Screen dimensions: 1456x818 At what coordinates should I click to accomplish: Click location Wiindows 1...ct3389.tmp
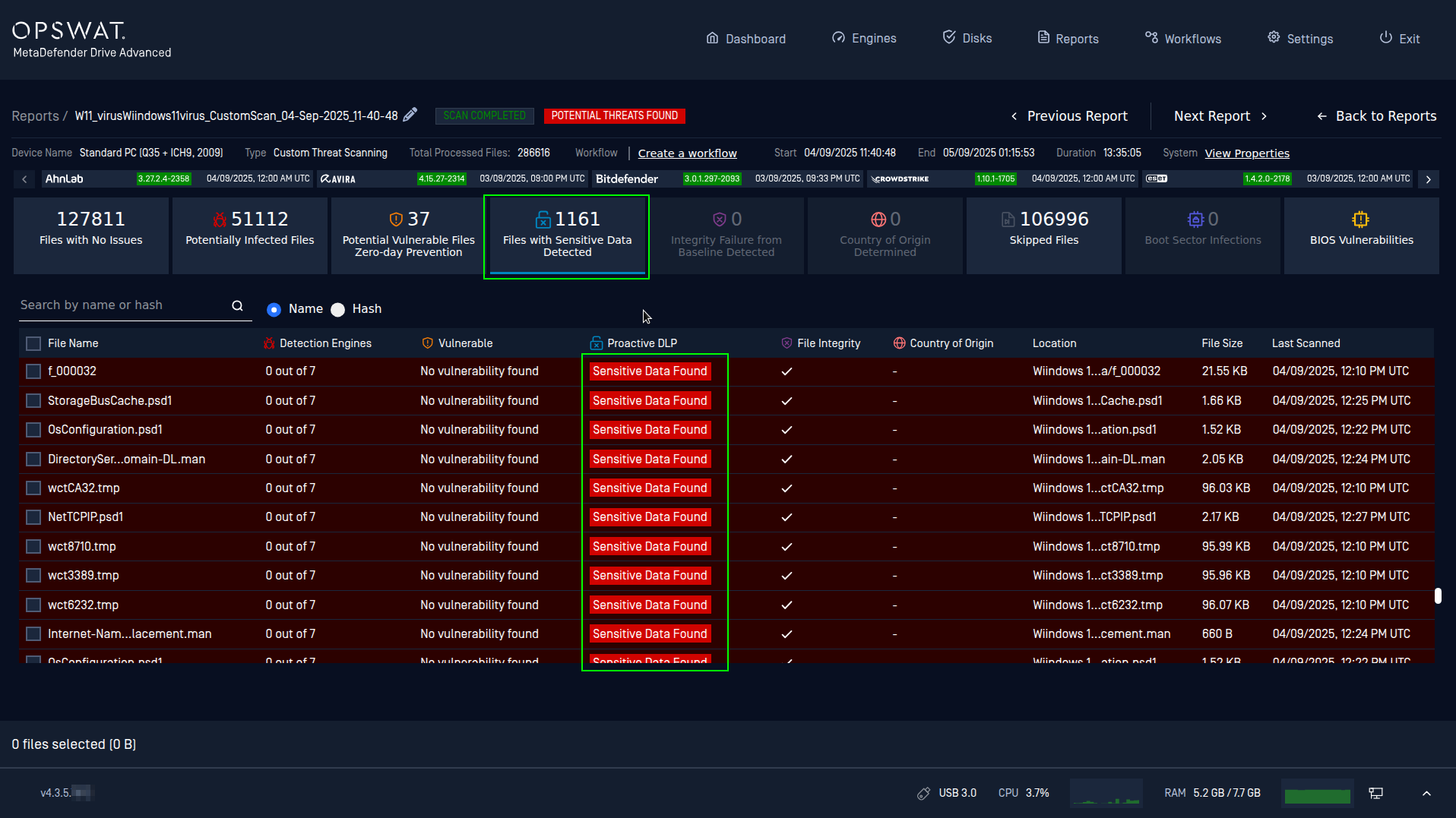[x=1097, y=576]
